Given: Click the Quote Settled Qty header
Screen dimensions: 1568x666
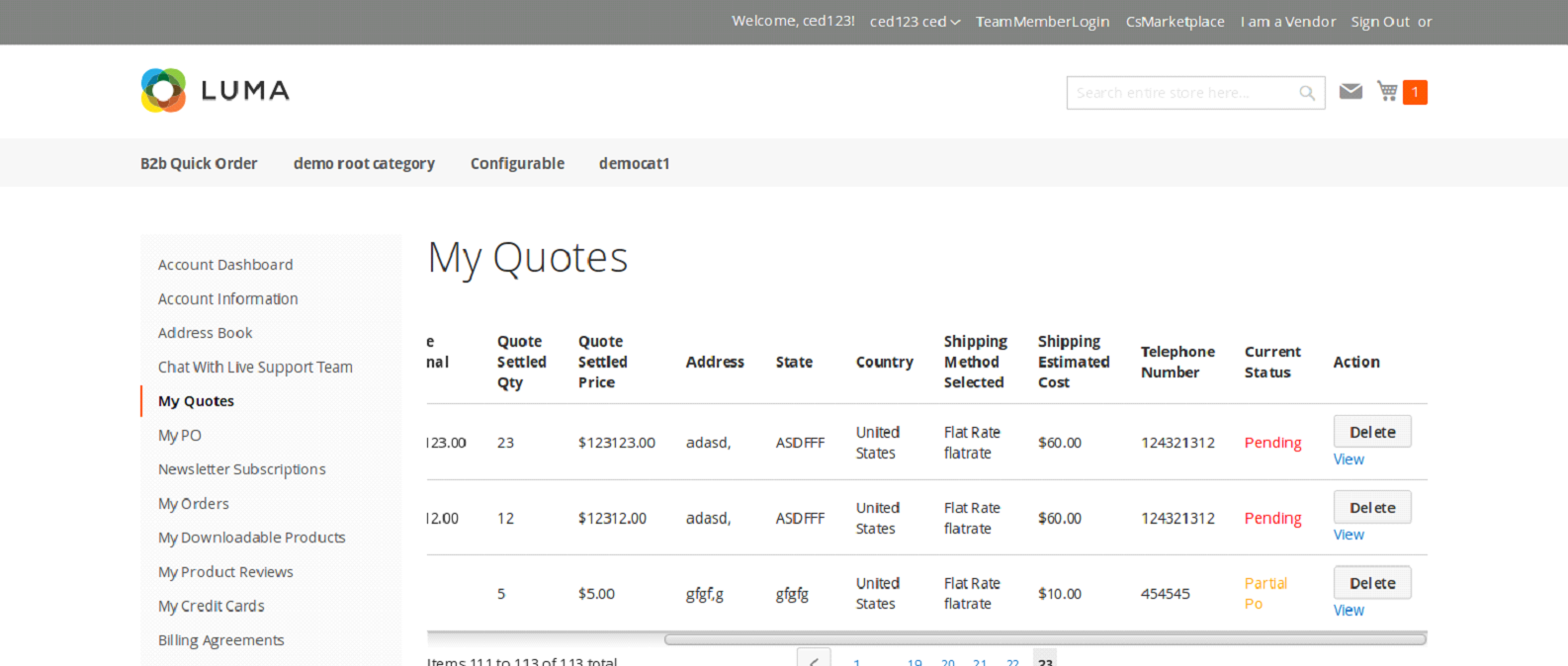Looking at the screenshot, I should pos(522,362).
